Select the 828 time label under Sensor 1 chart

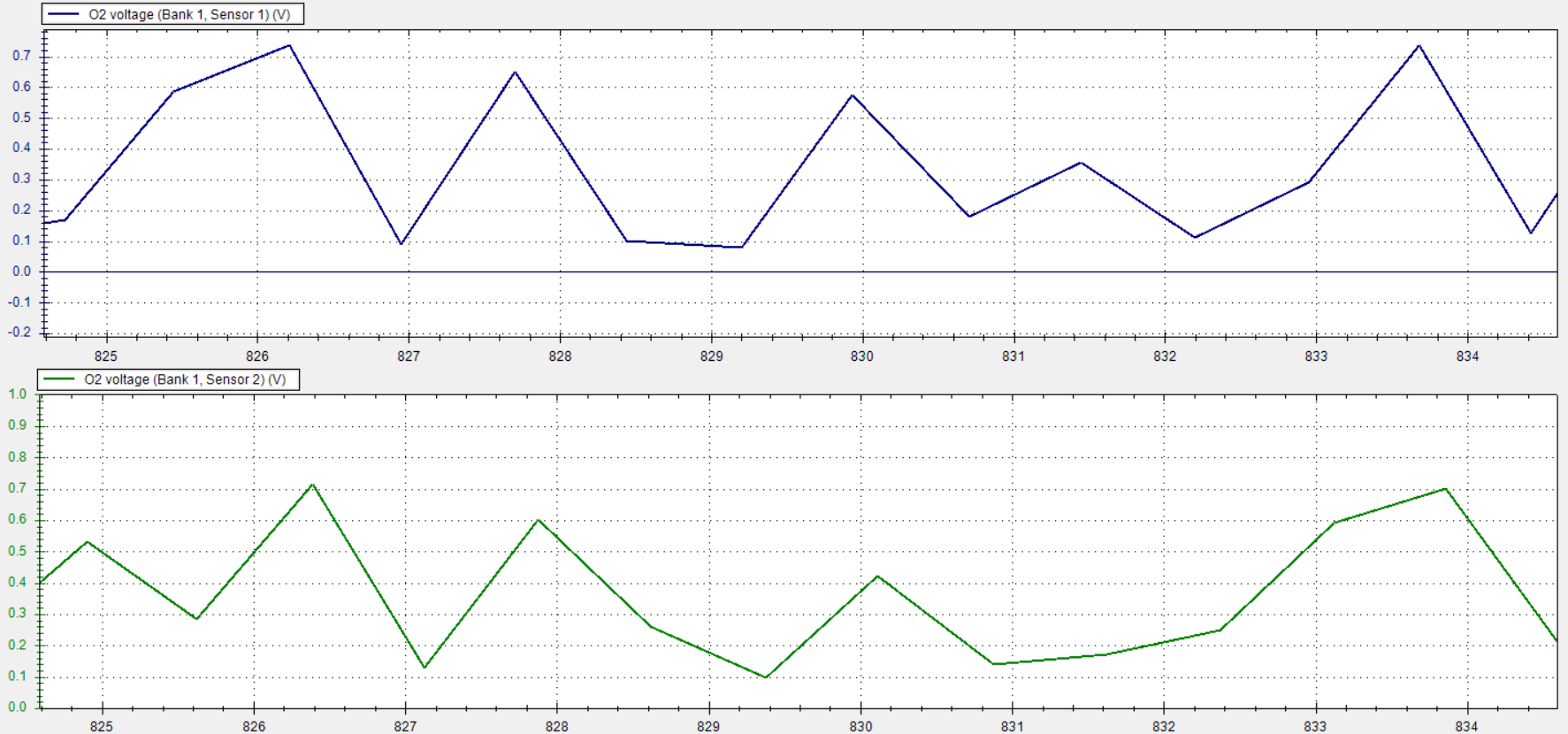(560, 356)
